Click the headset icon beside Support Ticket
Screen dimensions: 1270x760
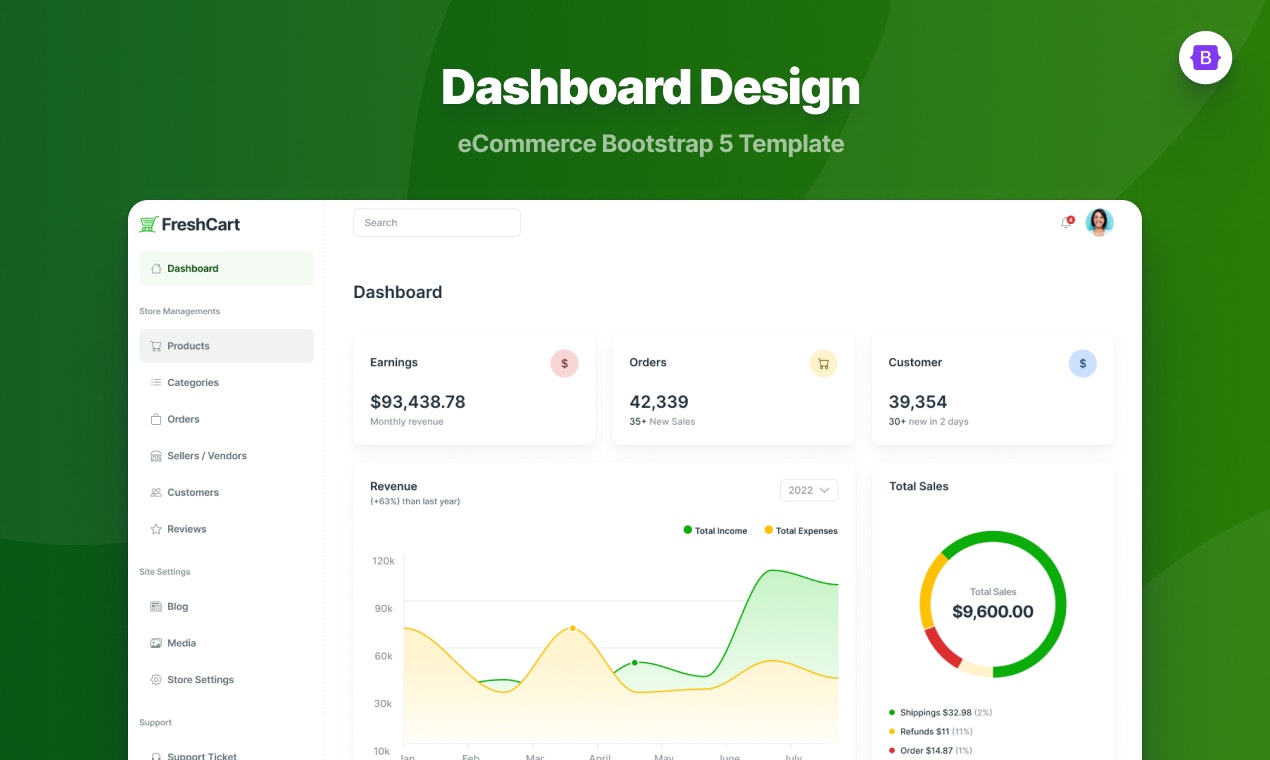[x=156, y=756]
